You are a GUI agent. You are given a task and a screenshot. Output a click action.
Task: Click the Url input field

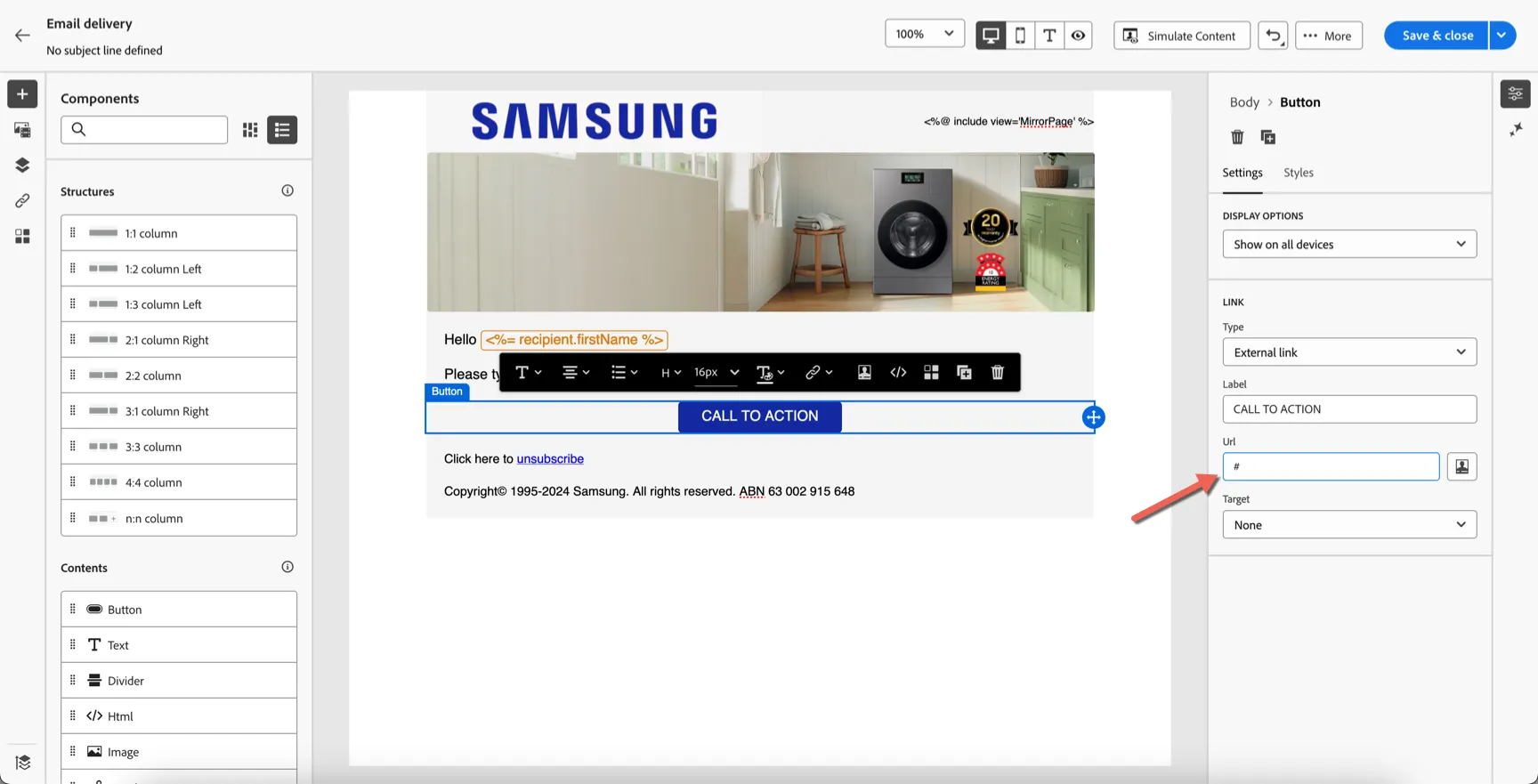point(1332,466)
